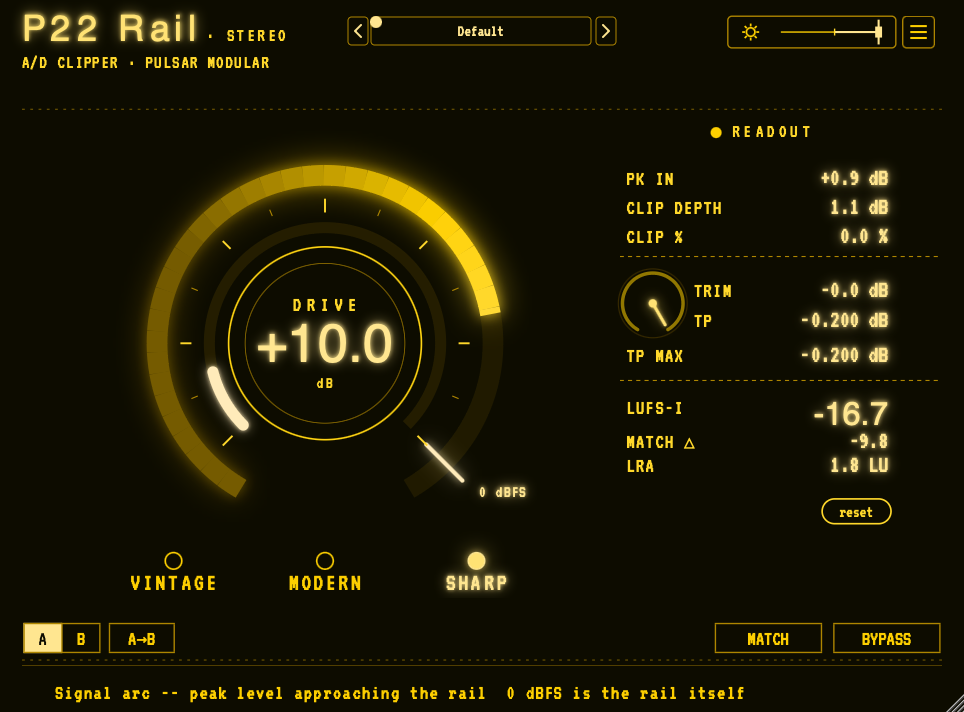Viewport: 964px width, 712px height.
Task: Click the MATCH button
Action: 768,638
